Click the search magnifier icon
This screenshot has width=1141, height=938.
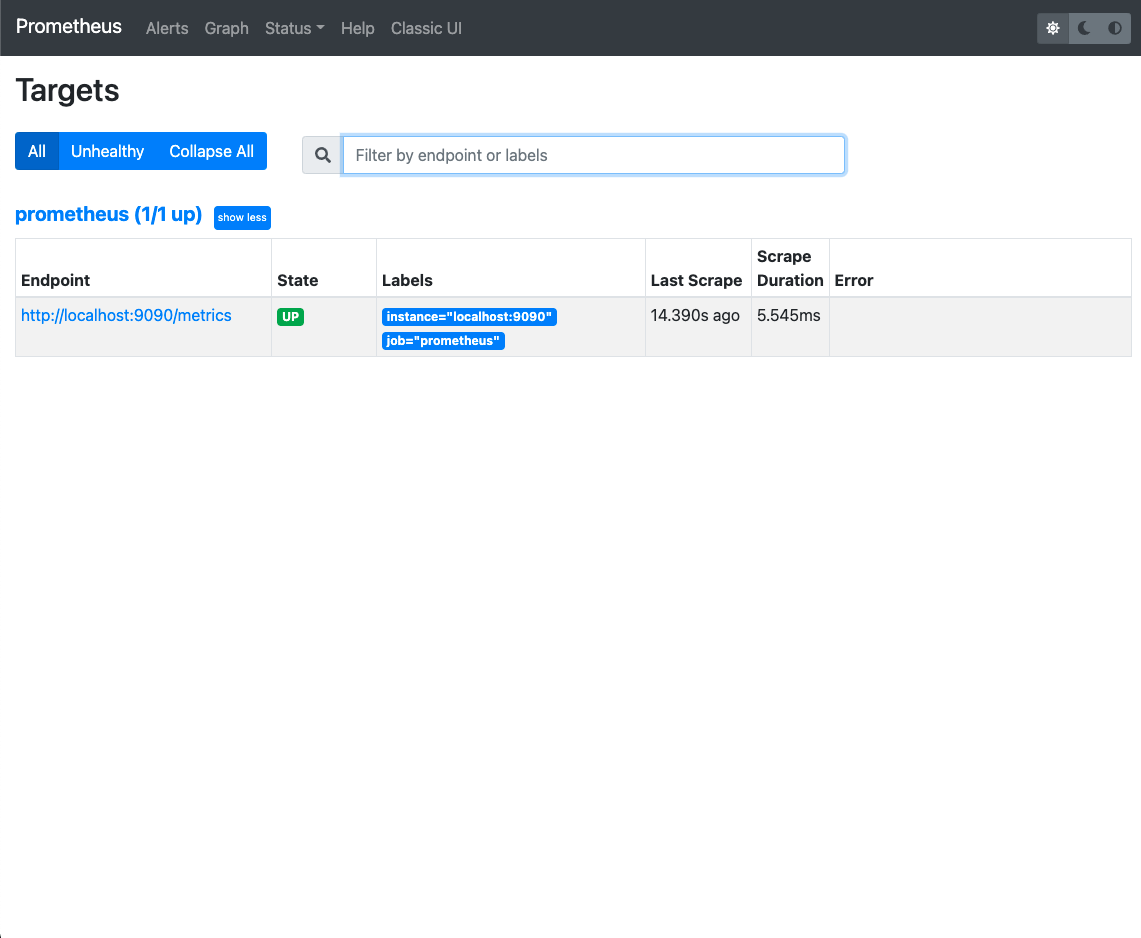tap(322, 155)
